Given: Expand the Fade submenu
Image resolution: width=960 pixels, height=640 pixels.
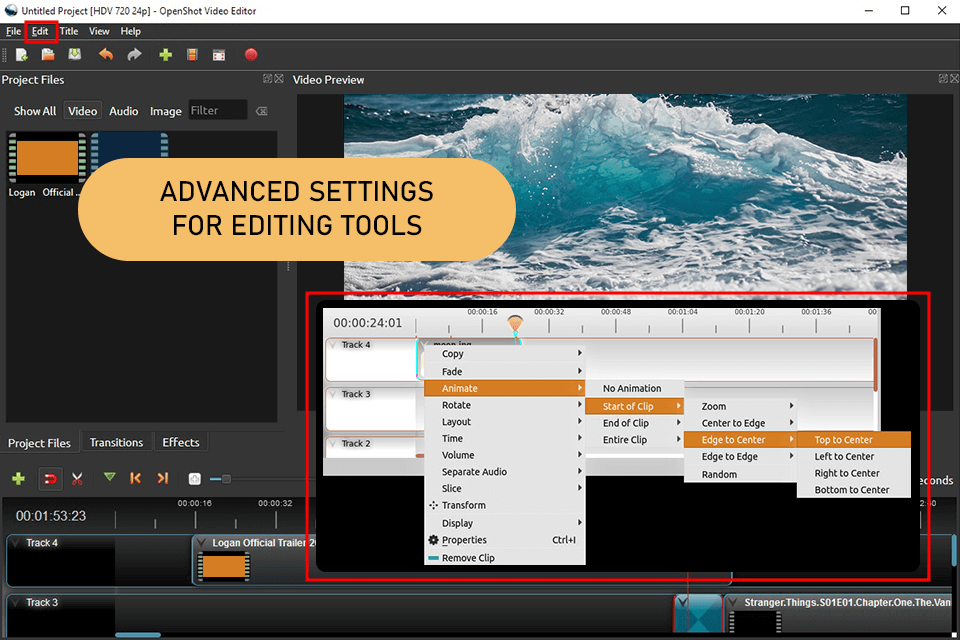Looking at the screenshot, I should [x=504, y=371].
